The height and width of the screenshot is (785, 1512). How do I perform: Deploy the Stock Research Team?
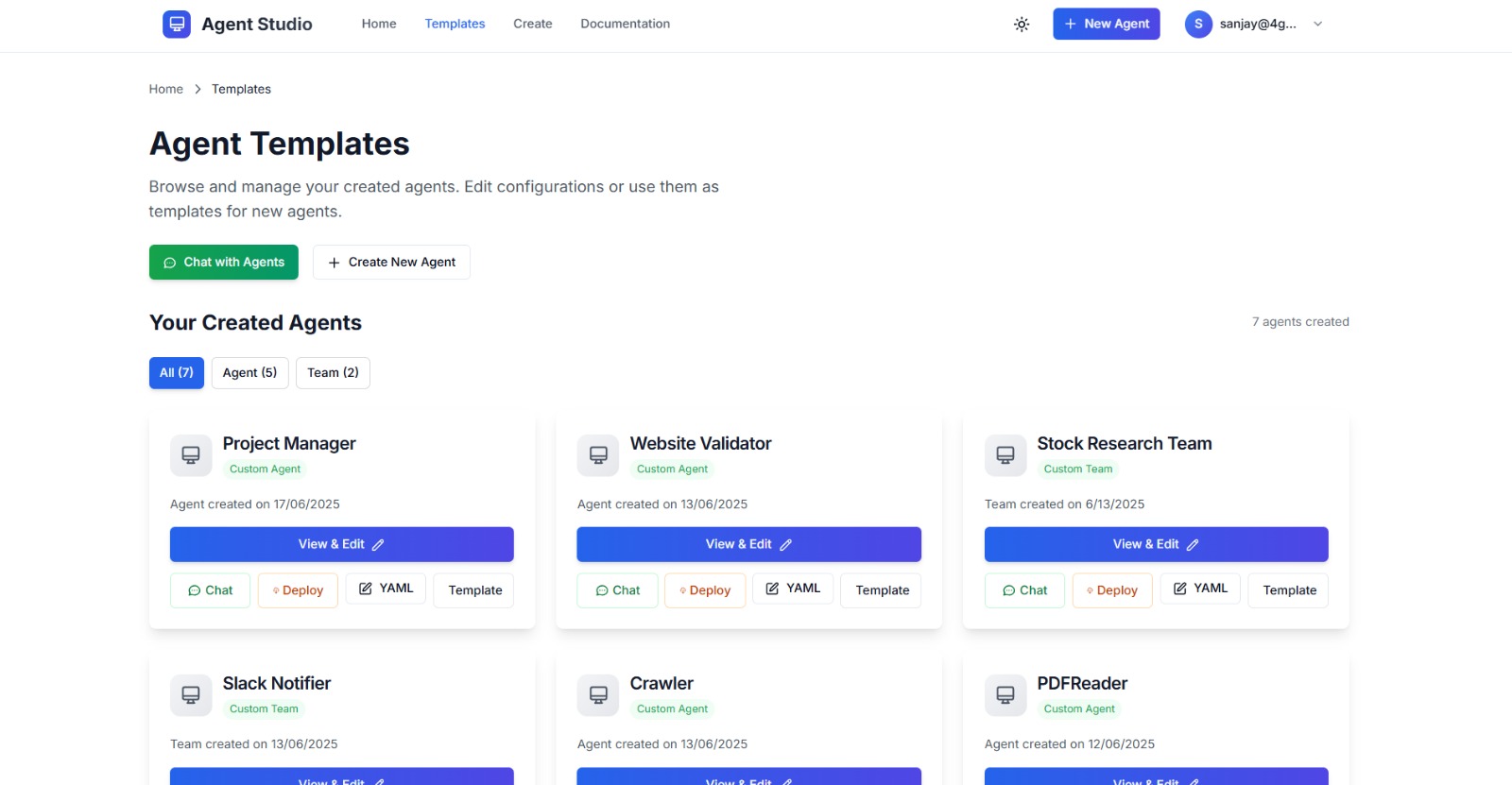1111,590
